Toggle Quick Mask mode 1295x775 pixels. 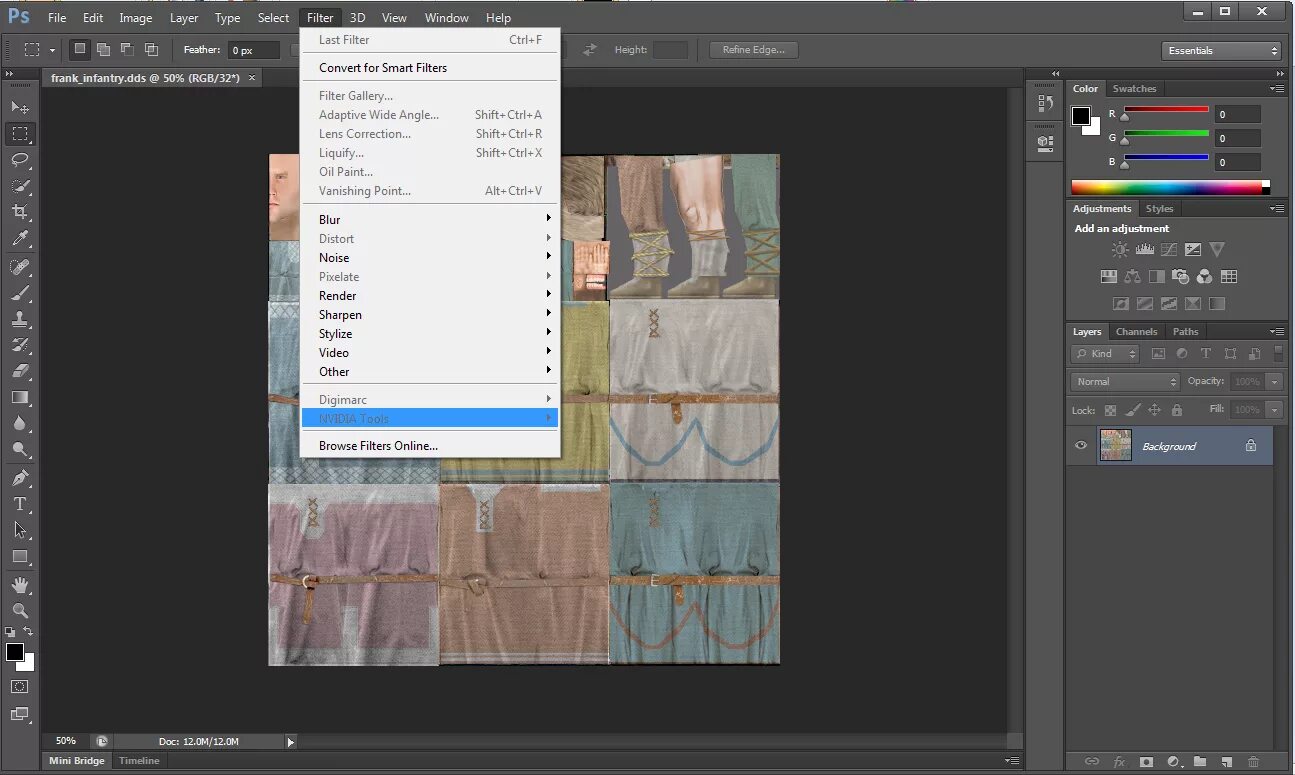point(20,687)
